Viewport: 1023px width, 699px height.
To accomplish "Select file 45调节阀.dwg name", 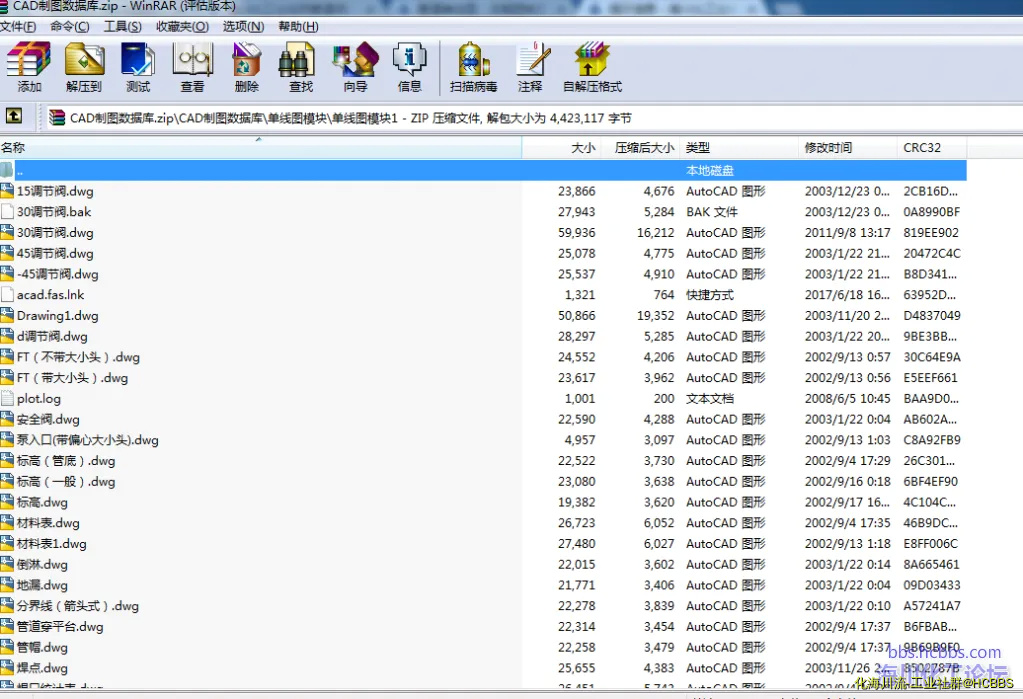I will tap(55, 253).
